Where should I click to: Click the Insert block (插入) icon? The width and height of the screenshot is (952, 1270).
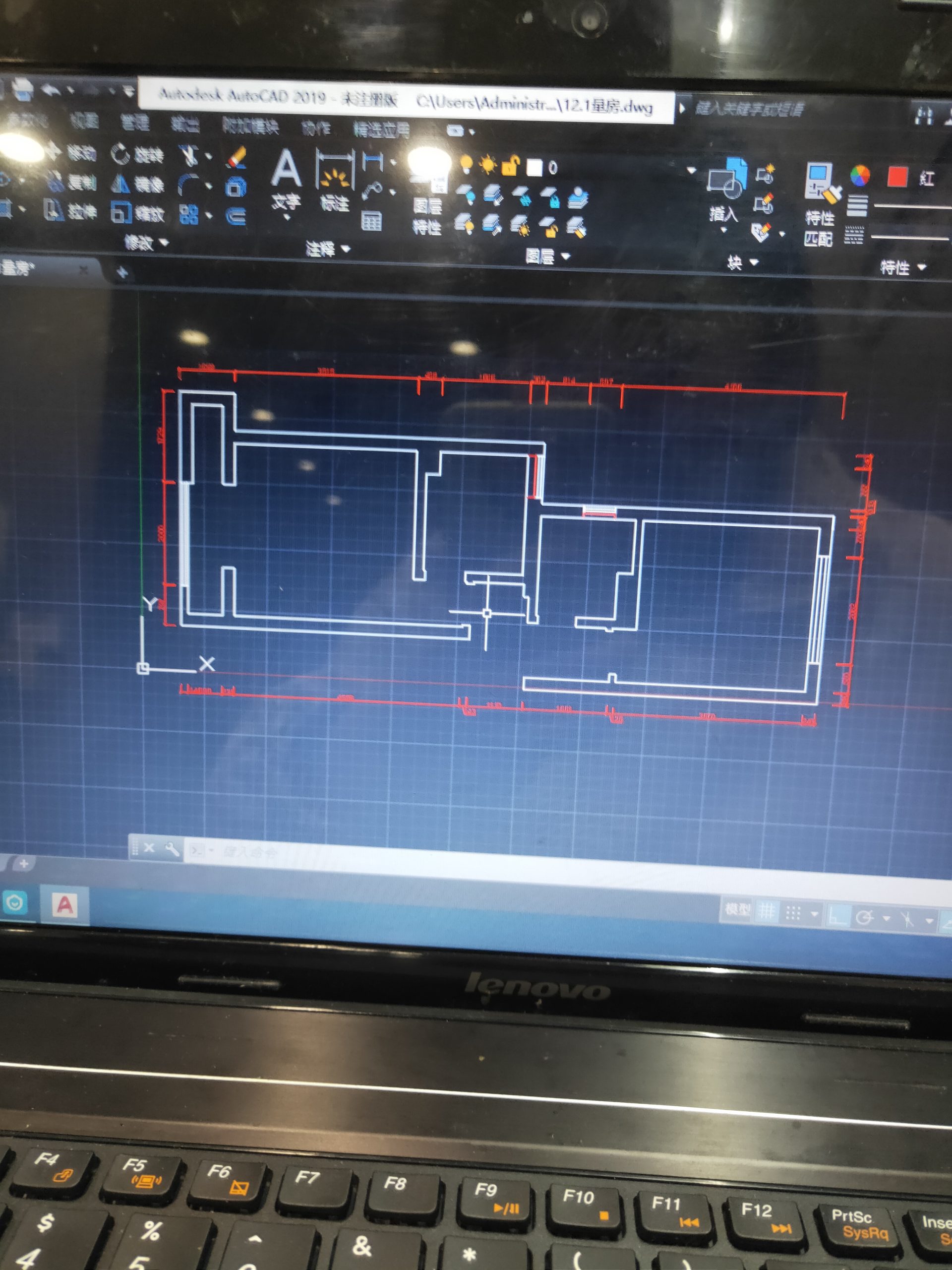tap(726, 190)
